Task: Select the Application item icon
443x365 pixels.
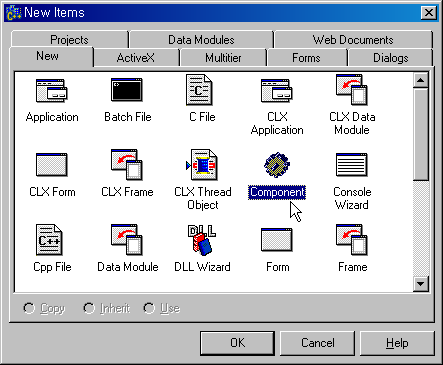Action: coord(52,90)
